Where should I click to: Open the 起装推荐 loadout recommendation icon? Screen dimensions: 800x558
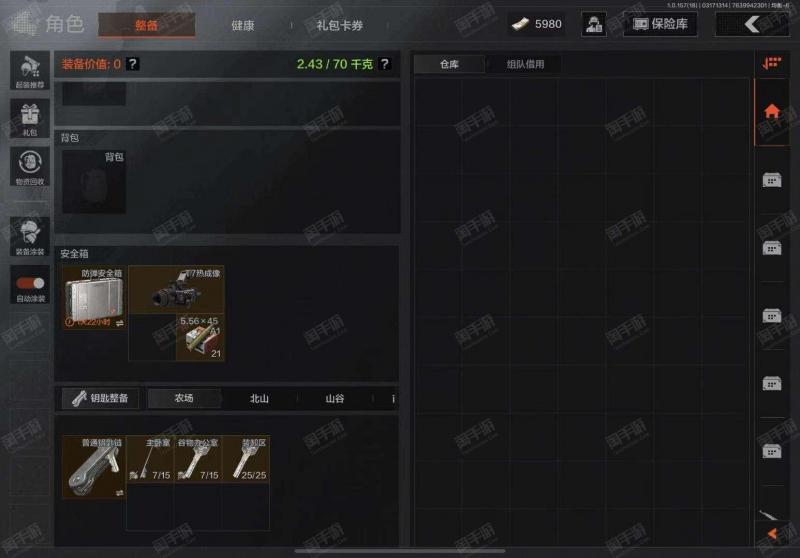30,71
